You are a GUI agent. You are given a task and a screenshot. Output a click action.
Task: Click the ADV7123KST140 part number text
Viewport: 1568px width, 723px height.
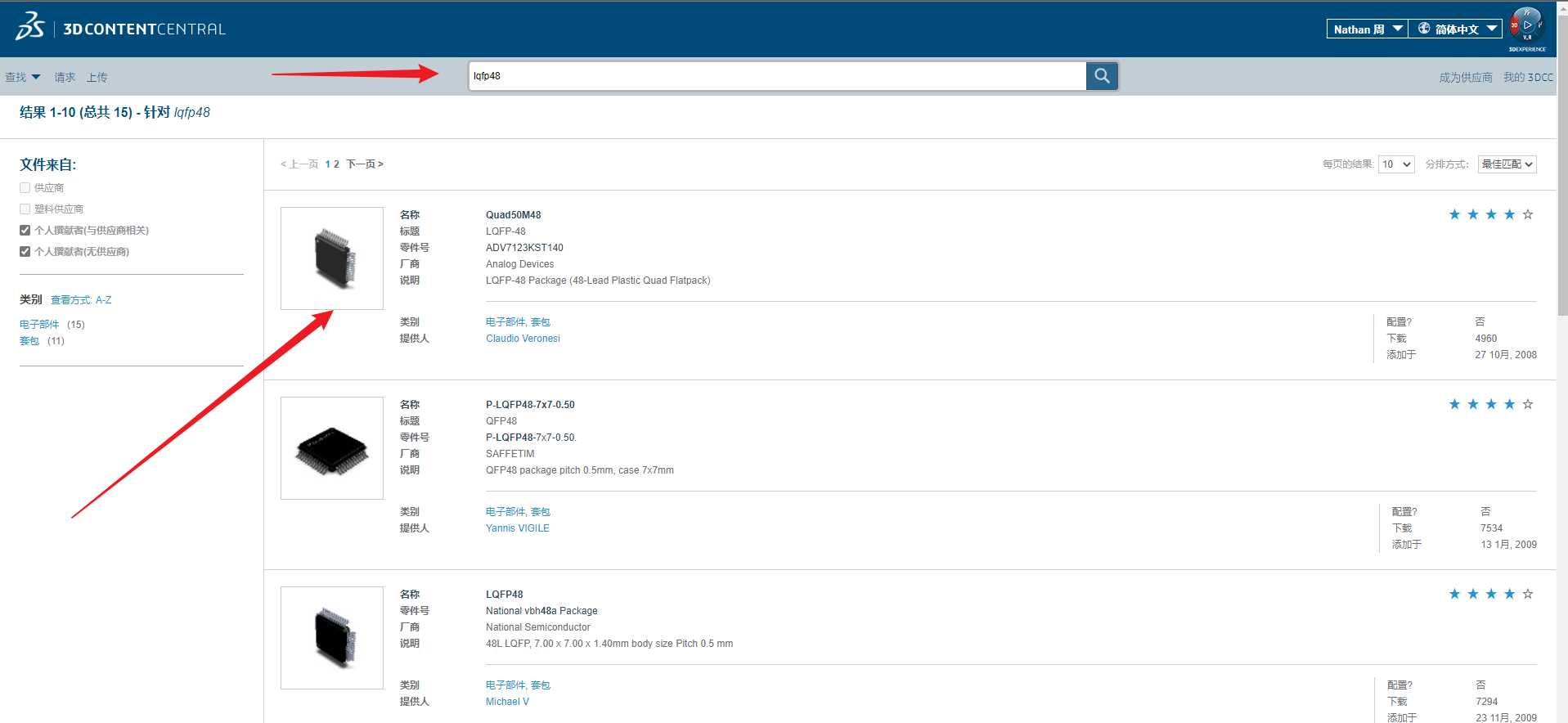coord(524,248)
